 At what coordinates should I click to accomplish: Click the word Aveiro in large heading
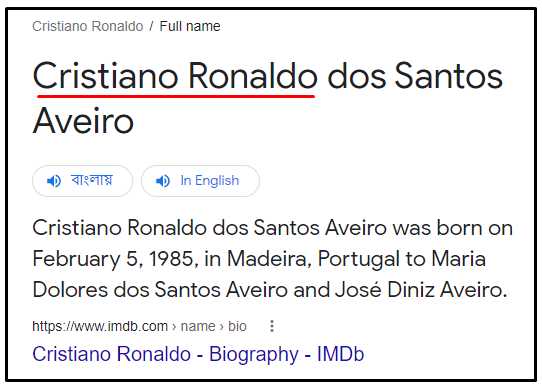click(x=83, y=121)
